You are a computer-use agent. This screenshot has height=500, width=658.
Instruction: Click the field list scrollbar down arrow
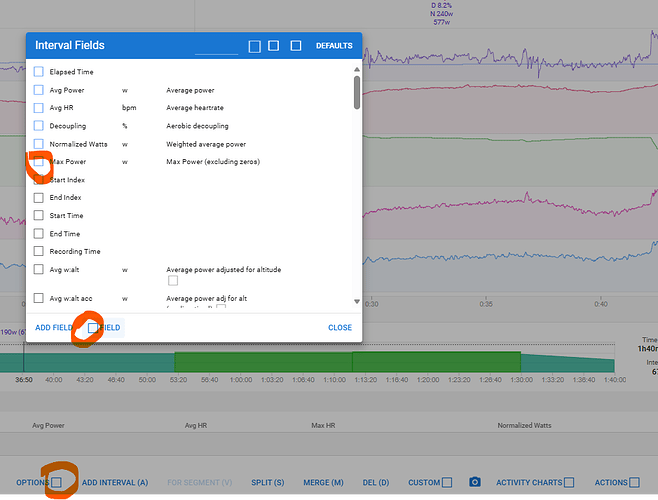click(357, 301)
